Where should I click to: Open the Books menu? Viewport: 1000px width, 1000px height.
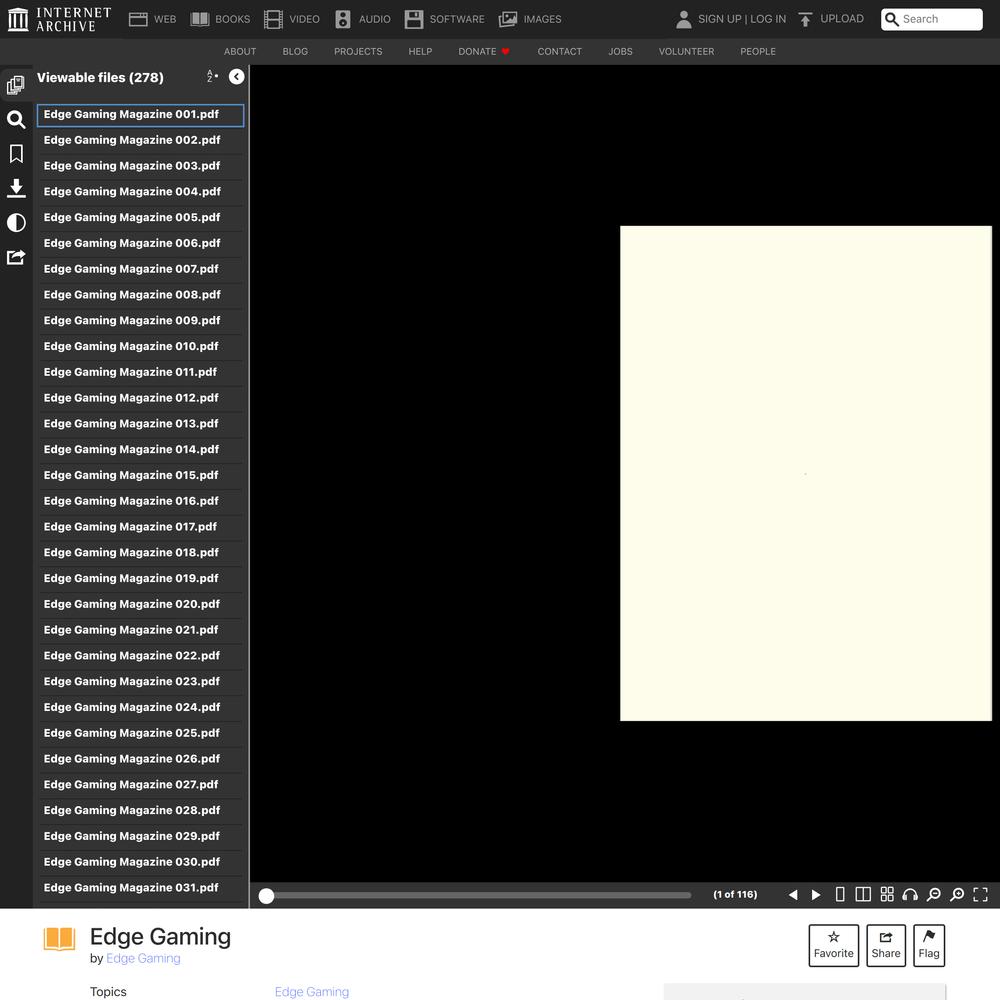(220, 19)
